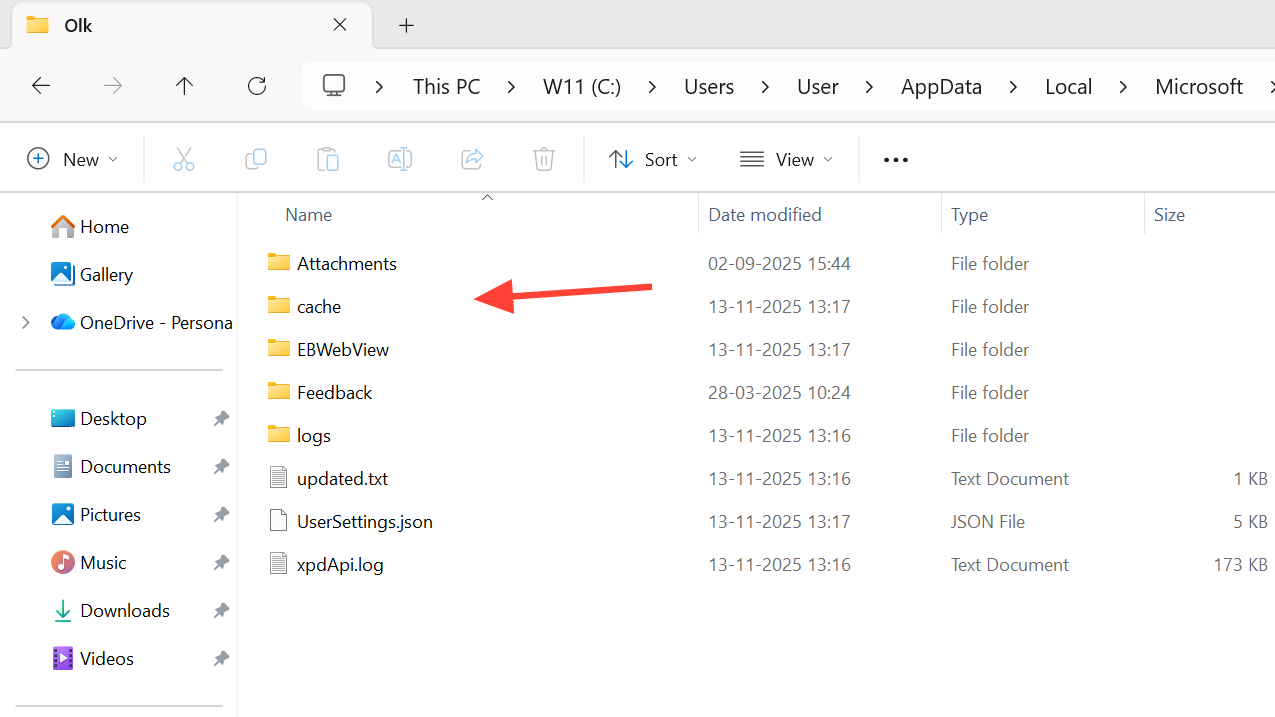Click the Cut scissors icon

pos(184,159)
